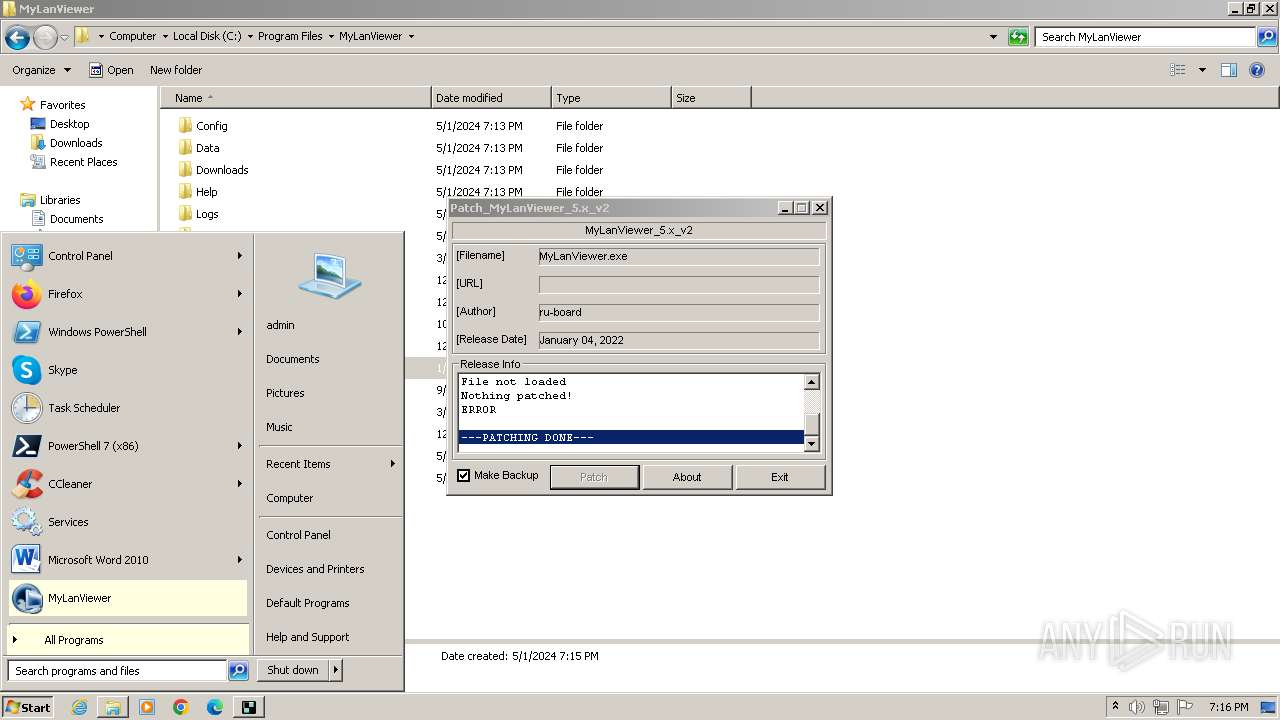Click the patcher app icon on taskbar
Image resolution: width=1280 pixels, height=720 pixels.
point(249,707)
